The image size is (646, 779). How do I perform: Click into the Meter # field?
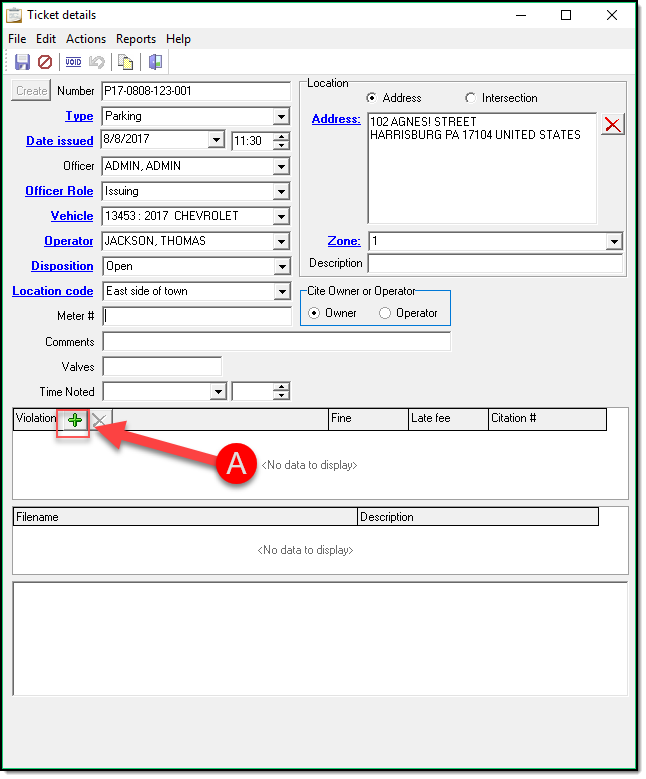coord(197,316)
